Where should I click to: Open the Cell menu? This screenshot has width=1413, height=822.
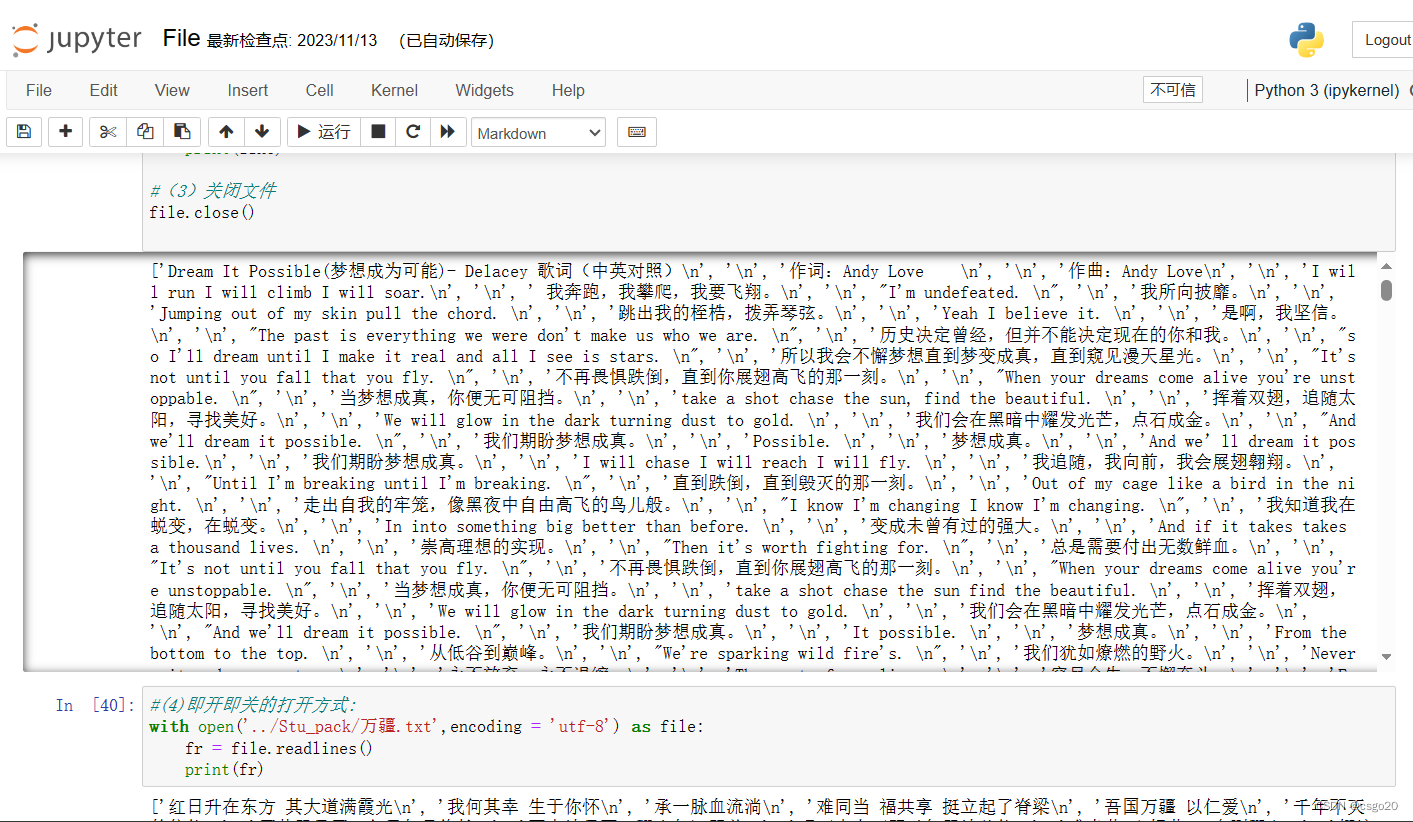point(320,90)
